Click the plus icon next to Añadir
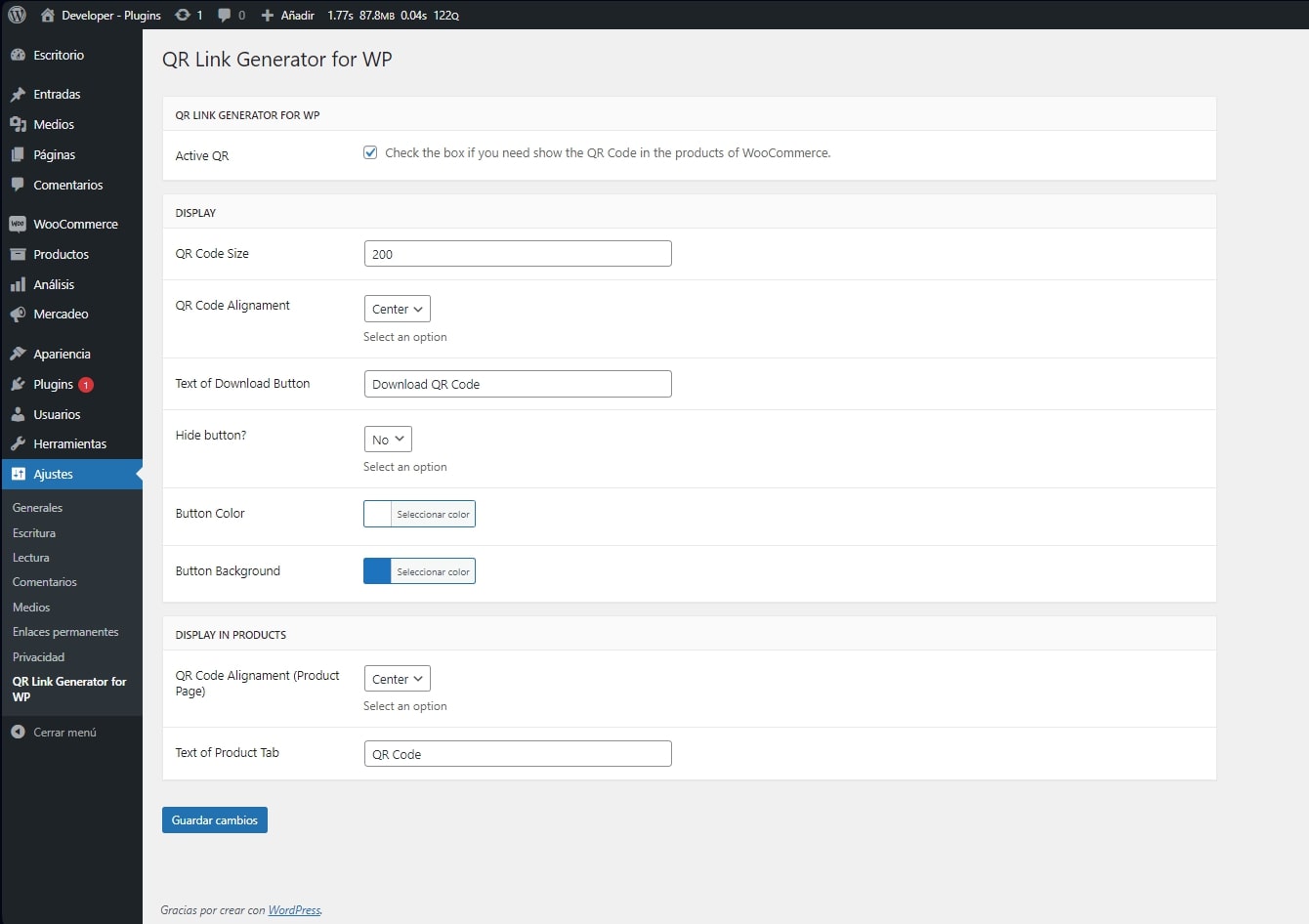1309x924 pixels. pyautogui.click(x=268, y=16)
